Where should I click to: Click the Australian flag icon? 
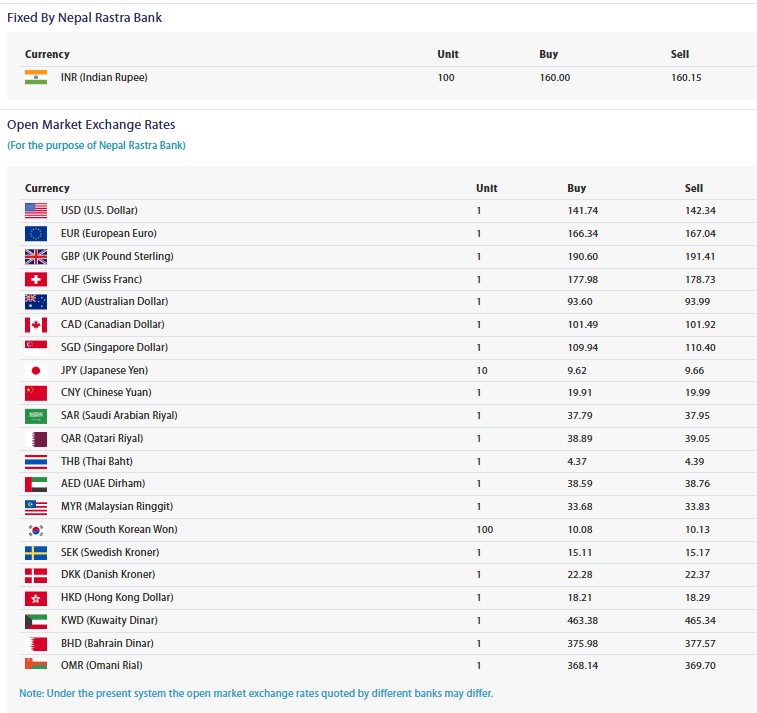click(x=36, y=302)
